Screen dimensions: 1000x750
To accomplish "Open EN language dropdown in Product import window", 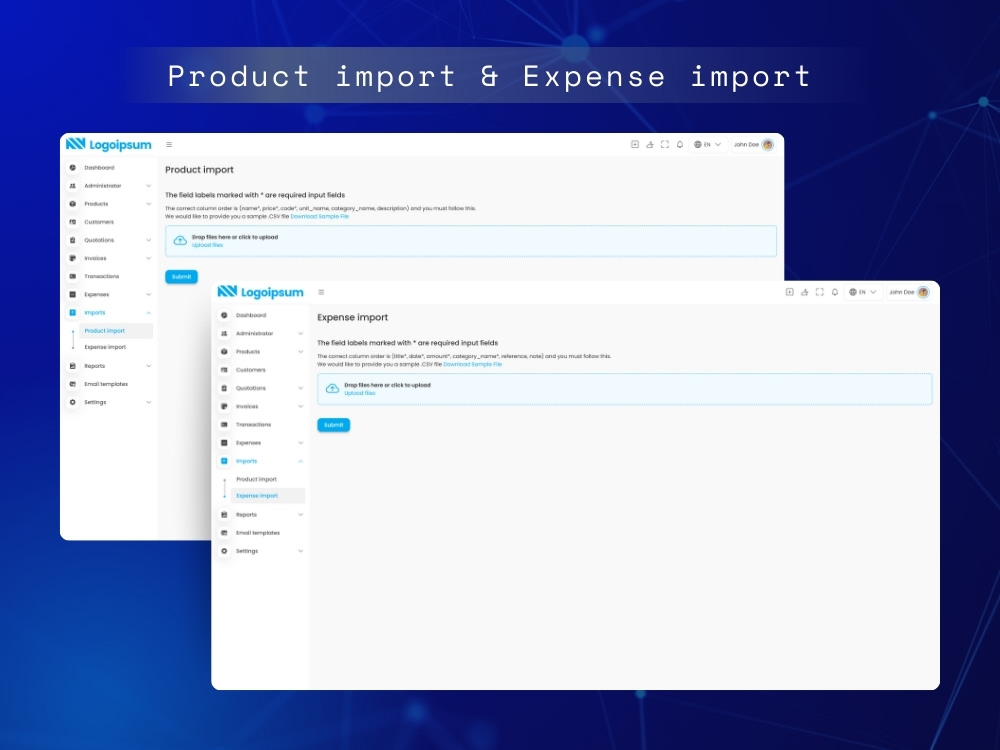I will coord(707,145).
